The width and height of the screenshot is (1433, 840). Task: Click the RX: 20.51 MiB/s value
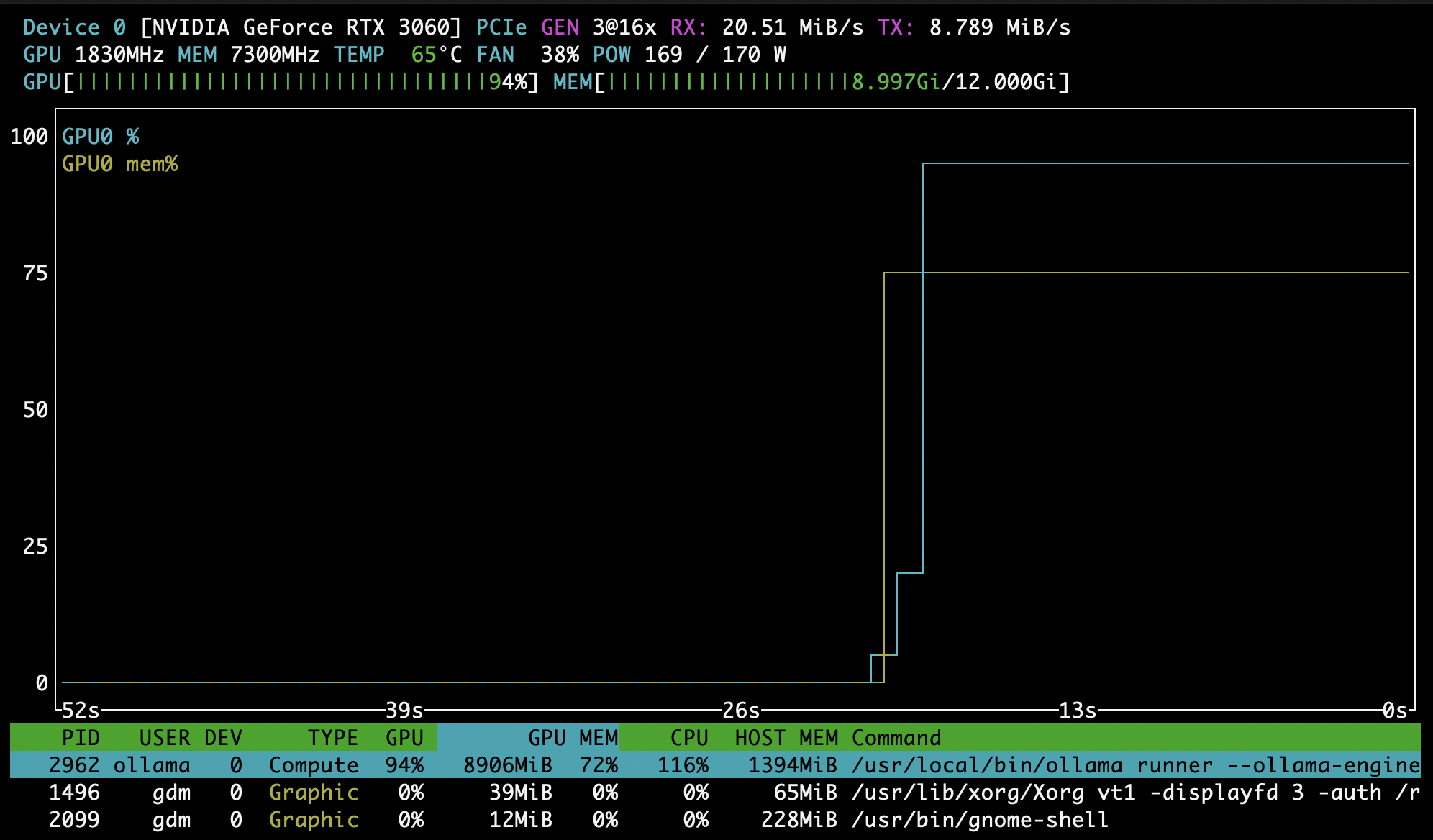[x=767, y=27]
